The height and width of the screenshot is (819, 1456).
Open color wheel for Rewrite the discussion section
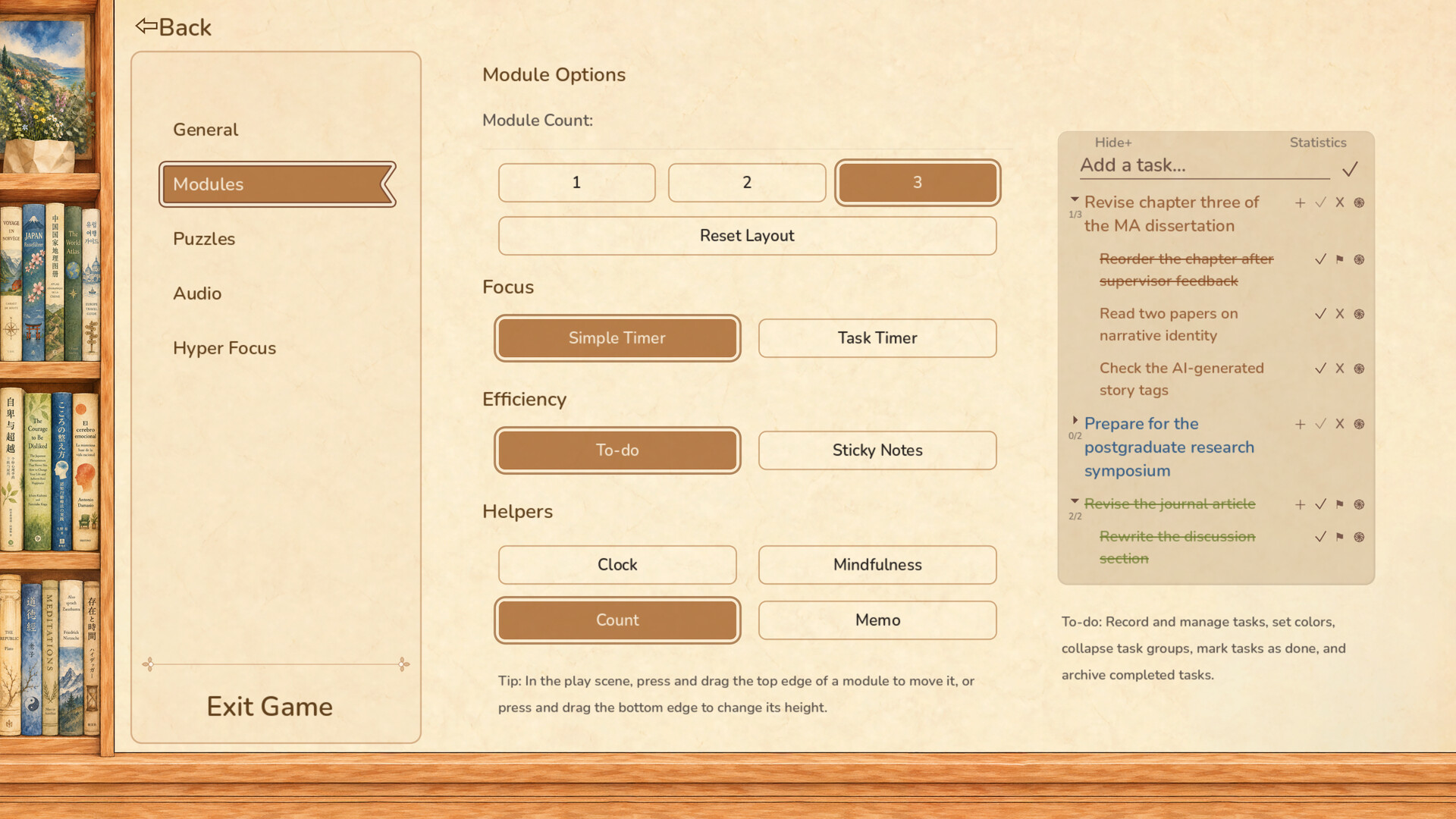[x=1359, y=537]
